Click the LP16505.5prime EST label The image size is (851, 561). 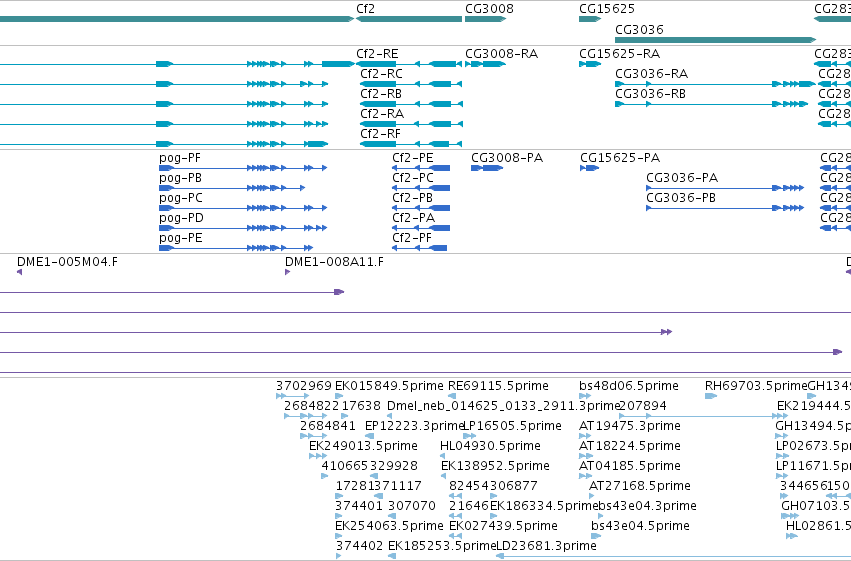512,426
